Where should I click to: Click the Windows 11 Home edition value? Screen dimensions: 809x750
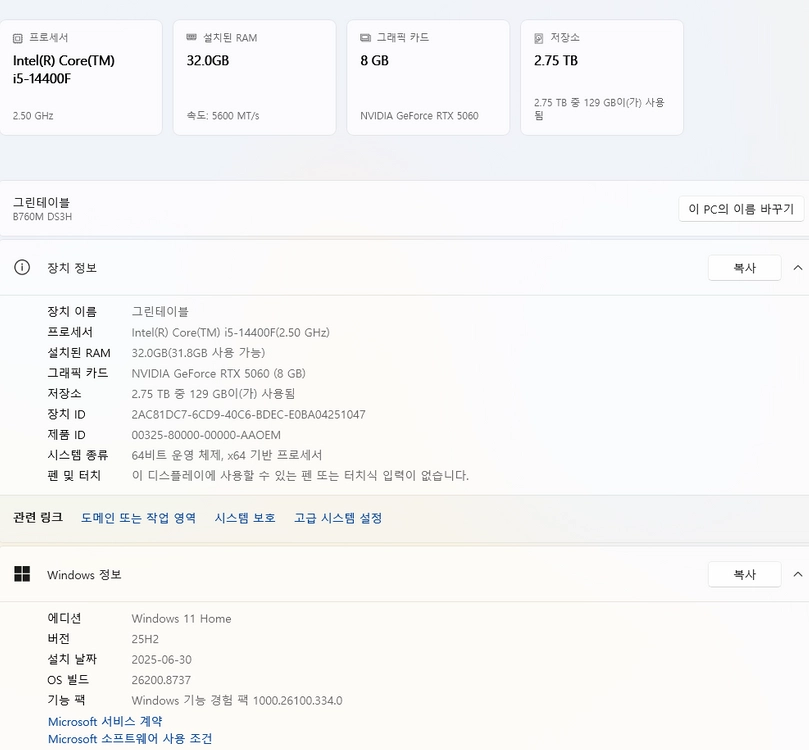coord(181,618)
